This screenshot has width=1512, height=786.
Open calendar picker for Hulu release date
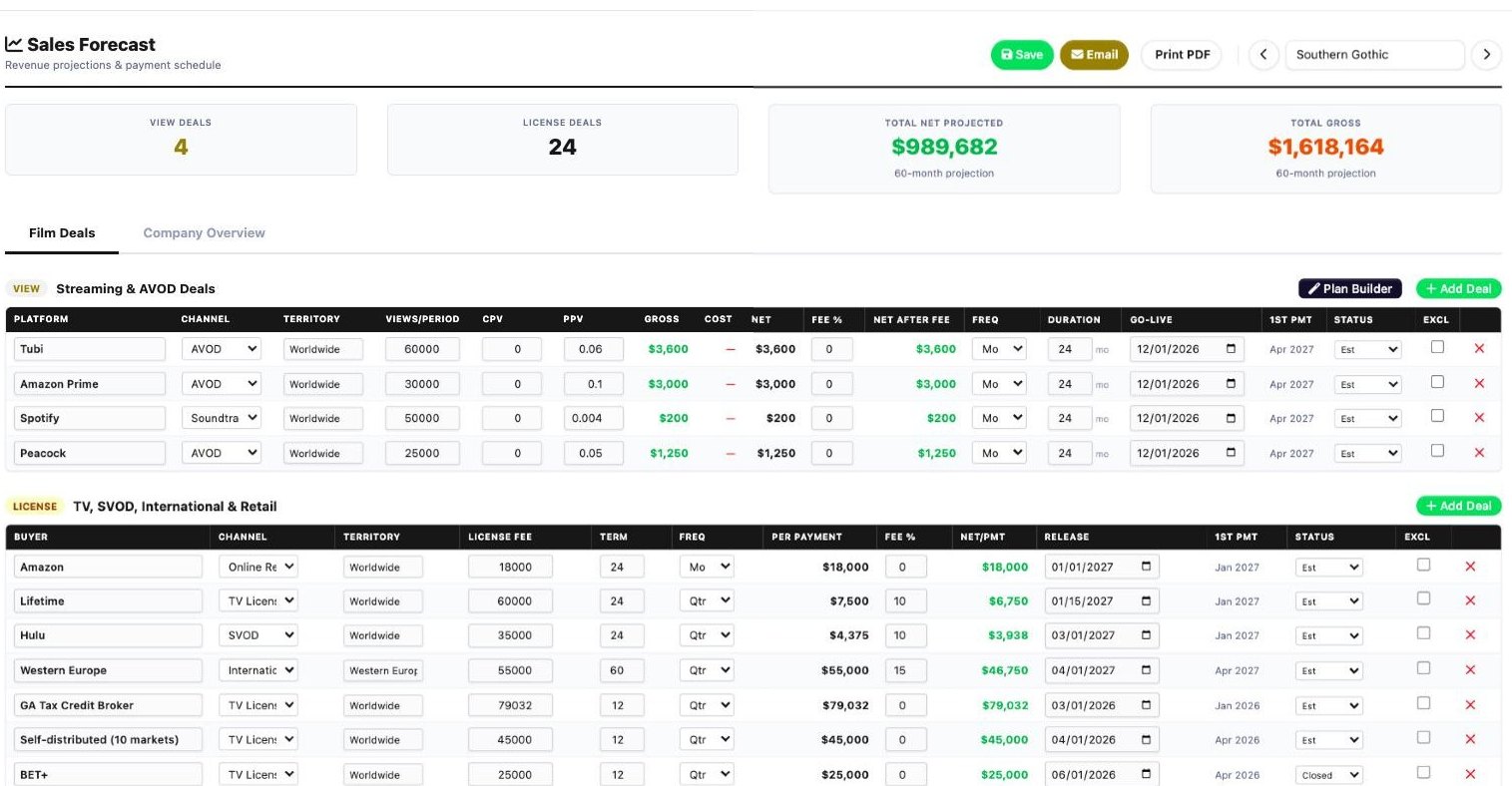[1146, 635]
